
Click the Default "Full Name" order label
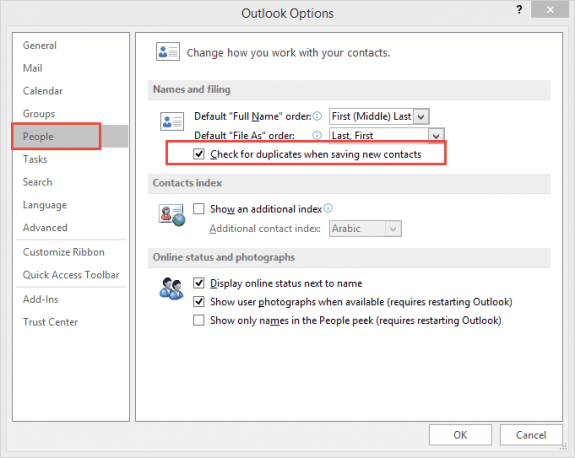[x=253, y=117]
